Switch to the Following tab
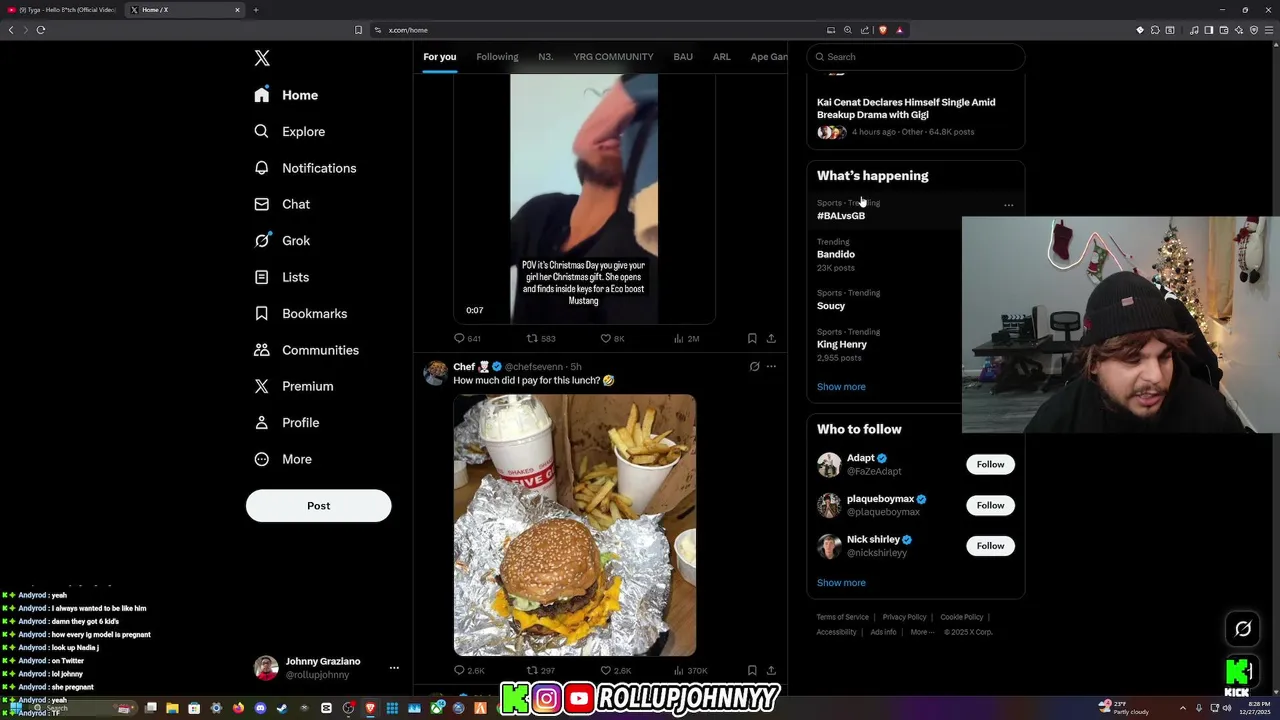Screen dimensions: 1280x720 point(497,57)
